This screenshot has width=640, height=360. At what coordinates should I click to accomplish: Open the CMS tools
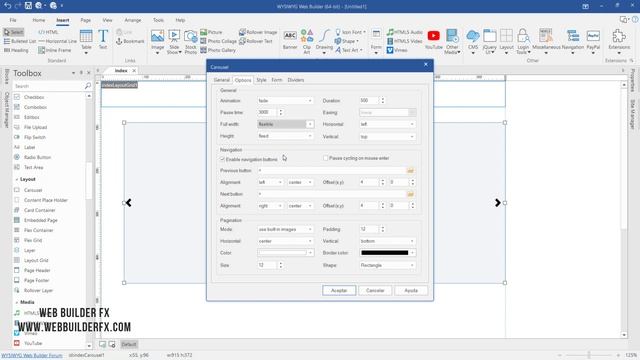(x=473, y=41)
